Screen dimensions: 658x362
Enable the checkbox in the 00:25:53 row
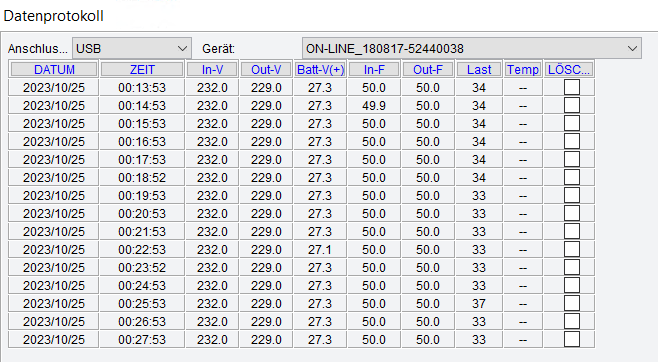(572, 303)
